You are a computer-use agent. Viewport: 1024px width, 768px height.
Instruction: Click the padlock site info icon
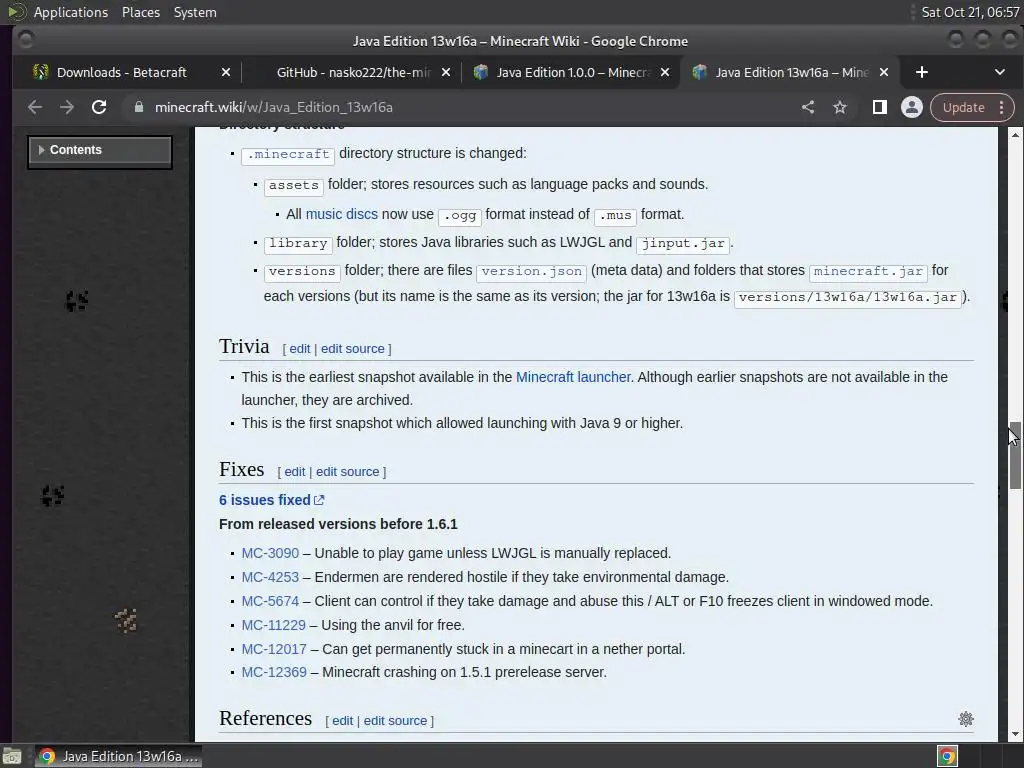138,107
